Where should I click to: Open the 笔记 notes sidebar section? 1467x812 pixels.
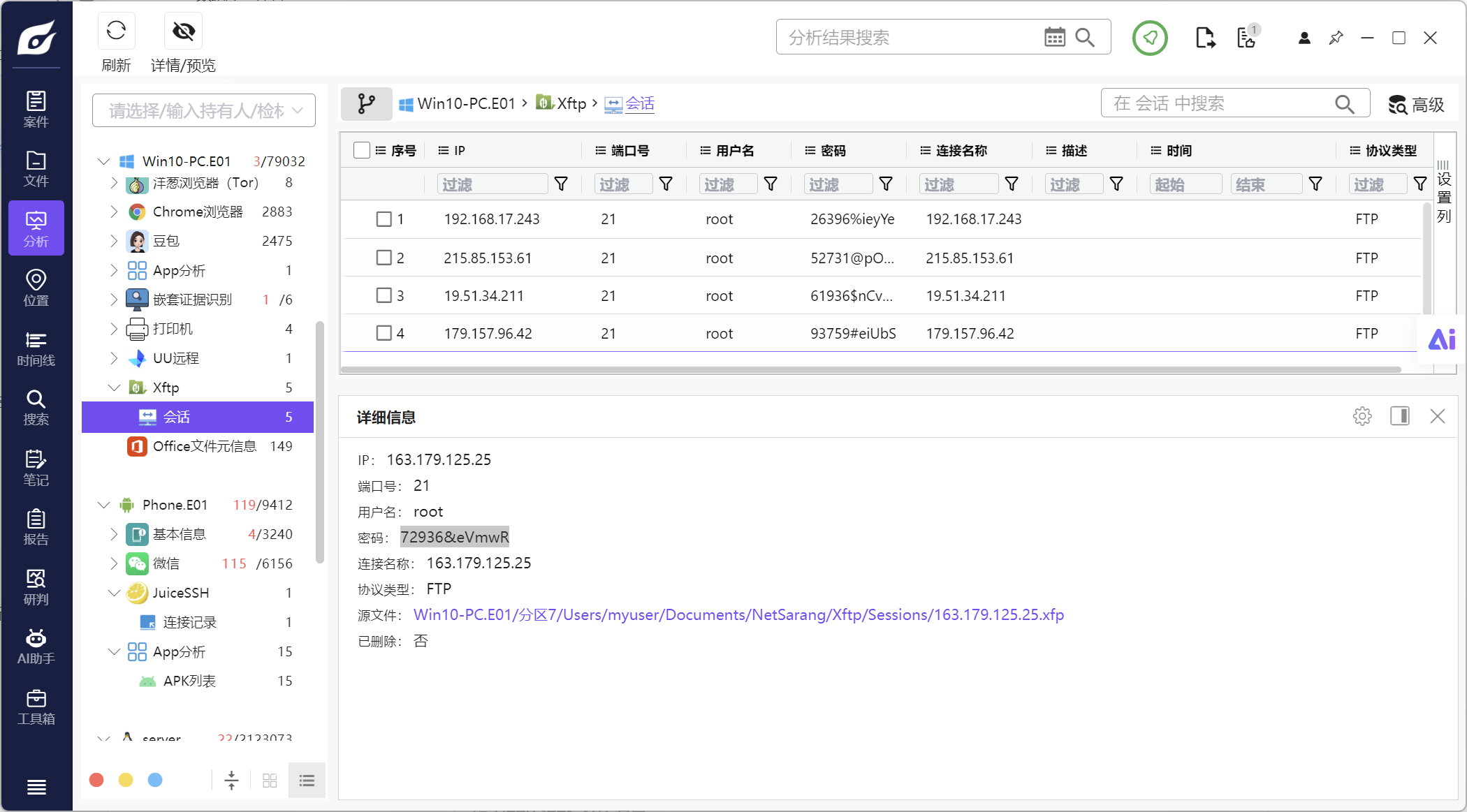[36, 467]
